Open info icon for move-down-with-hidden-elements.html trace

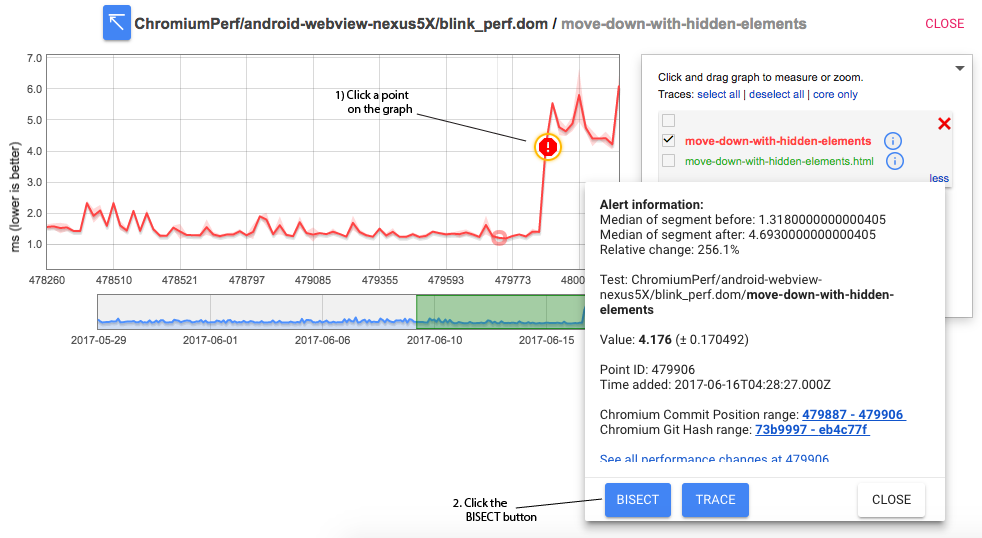pos(895,161)
